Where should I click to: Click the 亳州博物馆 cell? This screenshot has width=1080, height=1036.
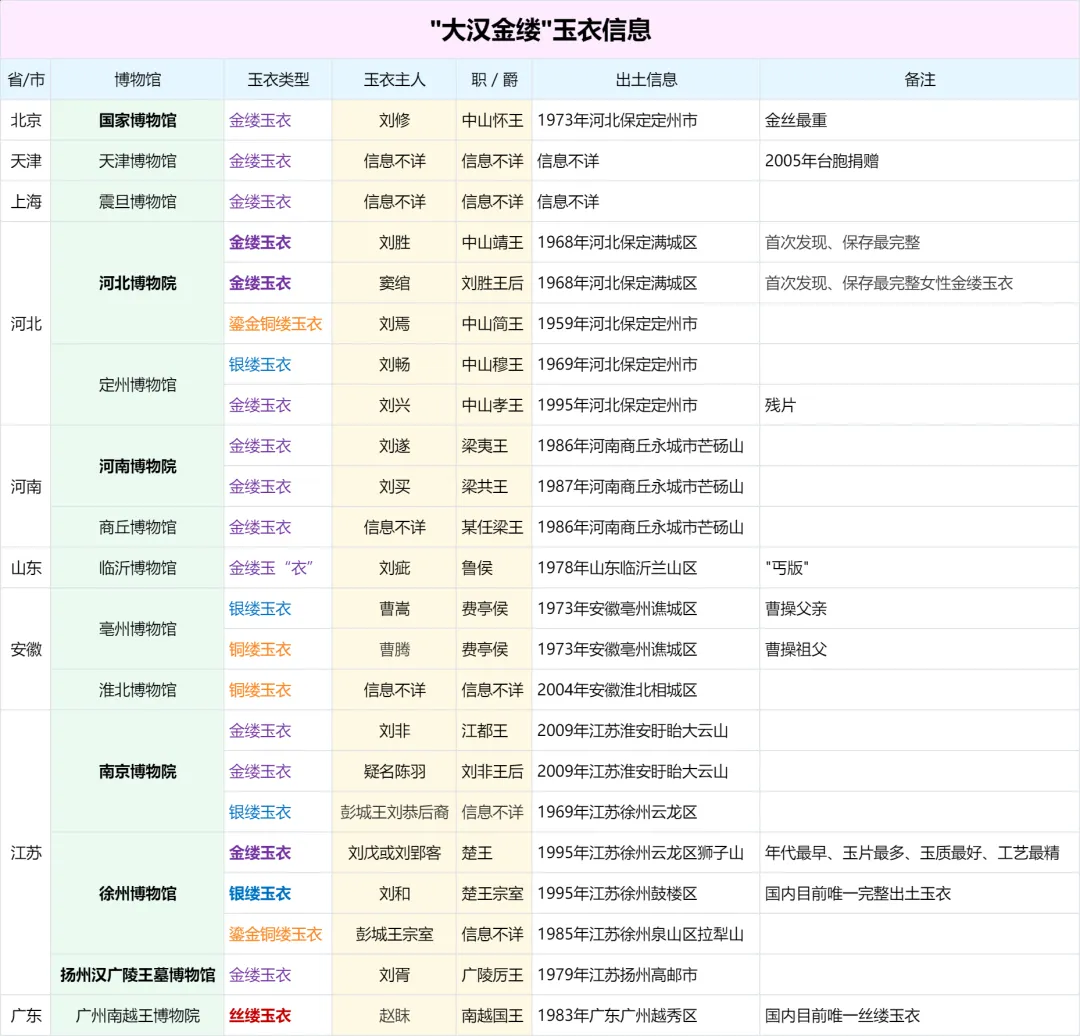(x=138, y=629)
